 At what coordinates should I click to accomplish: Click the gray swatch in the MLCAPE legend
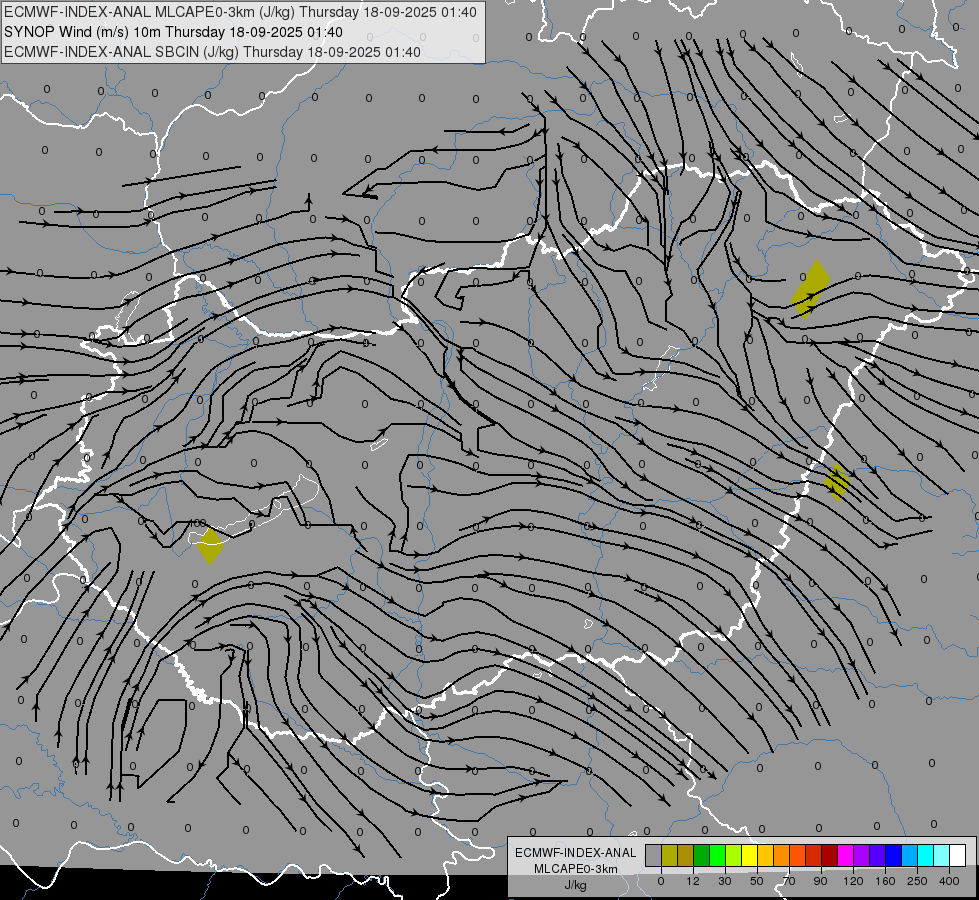pyautogui.click(x=654, y=855)
